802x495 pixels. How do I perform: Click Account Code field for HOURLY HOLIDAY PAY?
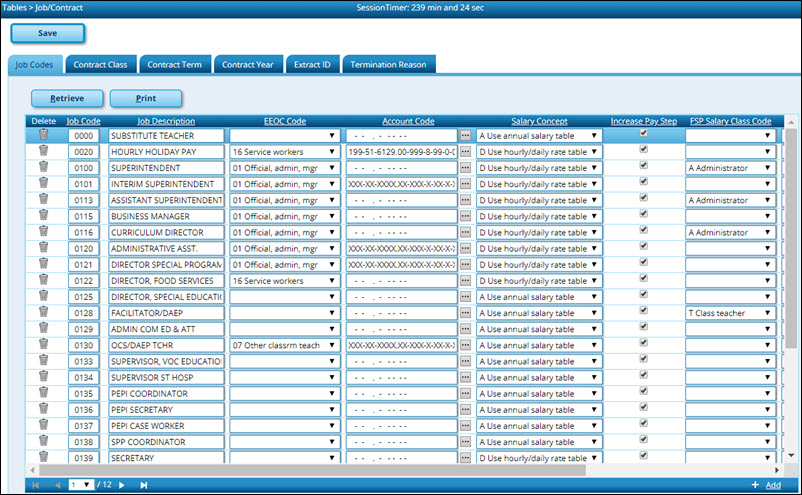click(x=402, y=152)
